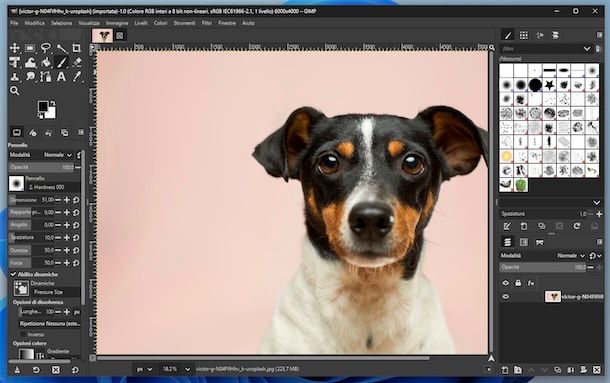Click the white background color swatch
Screen dimensions: 610x383
(x=51, y=113)
